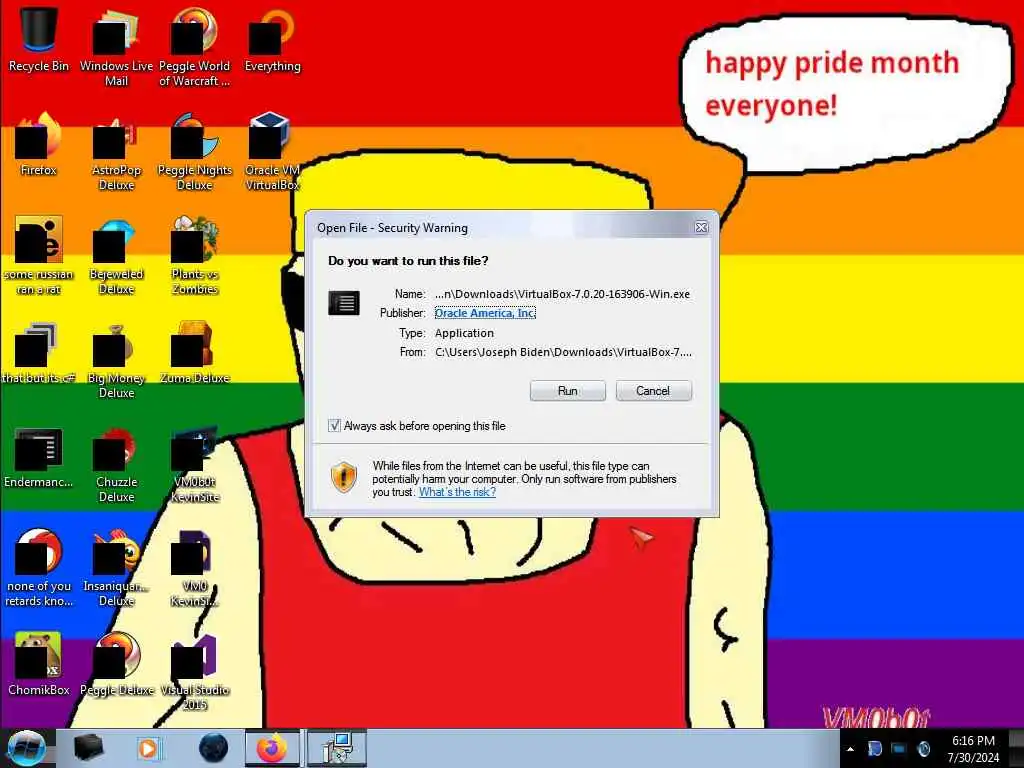The image size is (1024, 768).
Task: Click the From path C:\Users\Joseph Biden text
Action: point(563,352)
